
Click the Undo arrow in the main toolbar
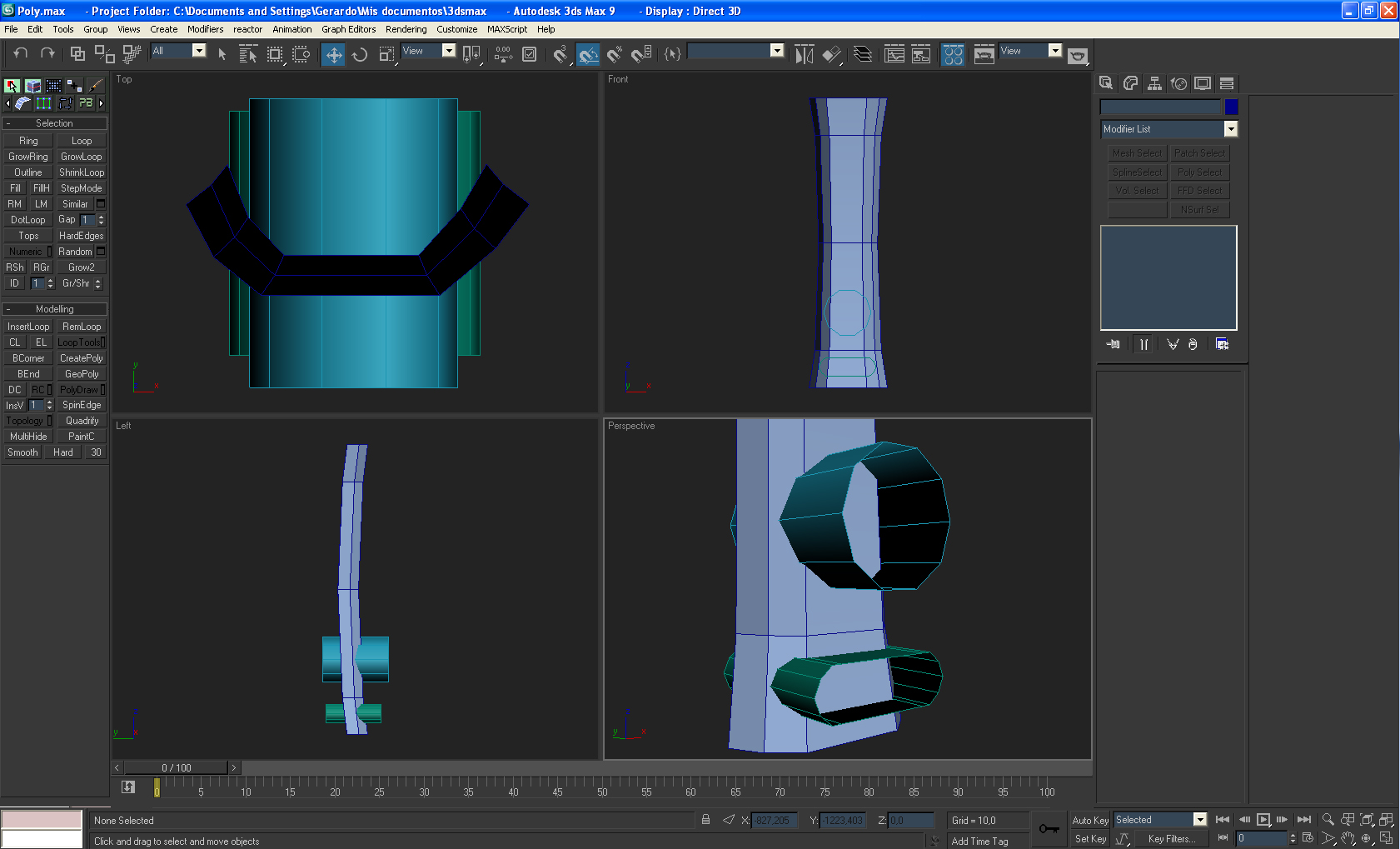pyautogui.click(x=21, y=54)
